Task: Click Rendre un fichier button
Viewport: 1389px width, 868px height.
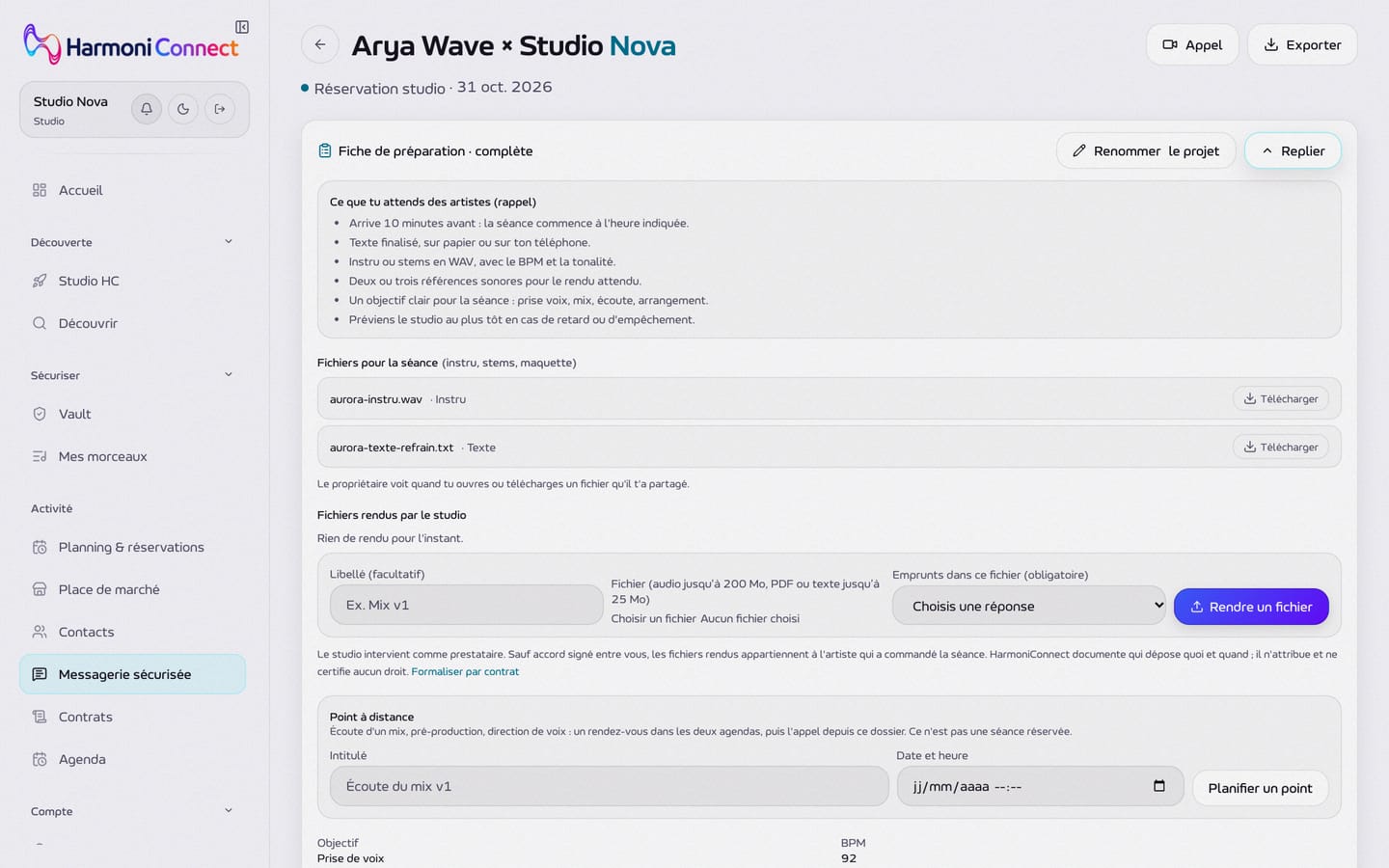Action: (1251, 607)
